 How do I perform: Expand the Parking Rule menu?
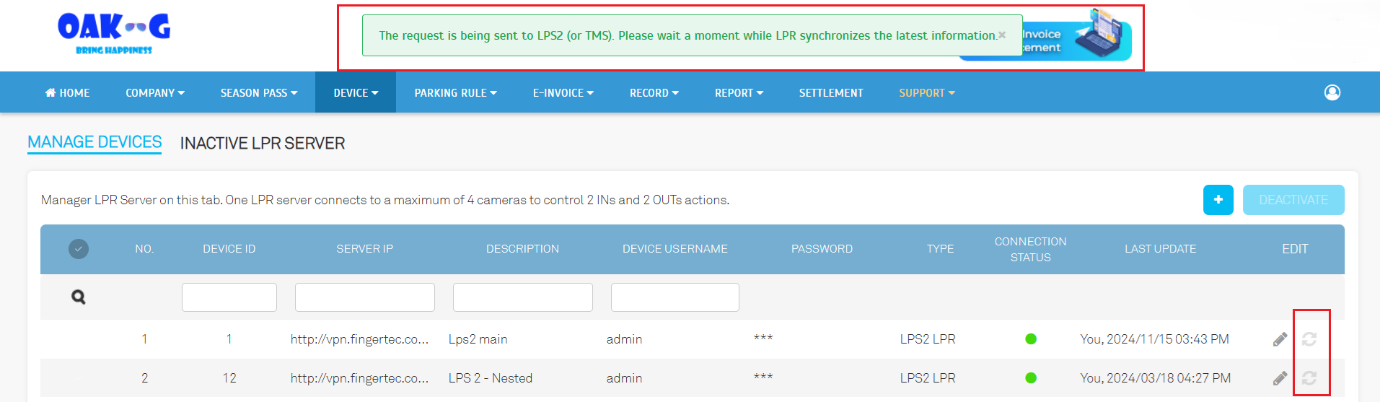(x=455, y=93)
